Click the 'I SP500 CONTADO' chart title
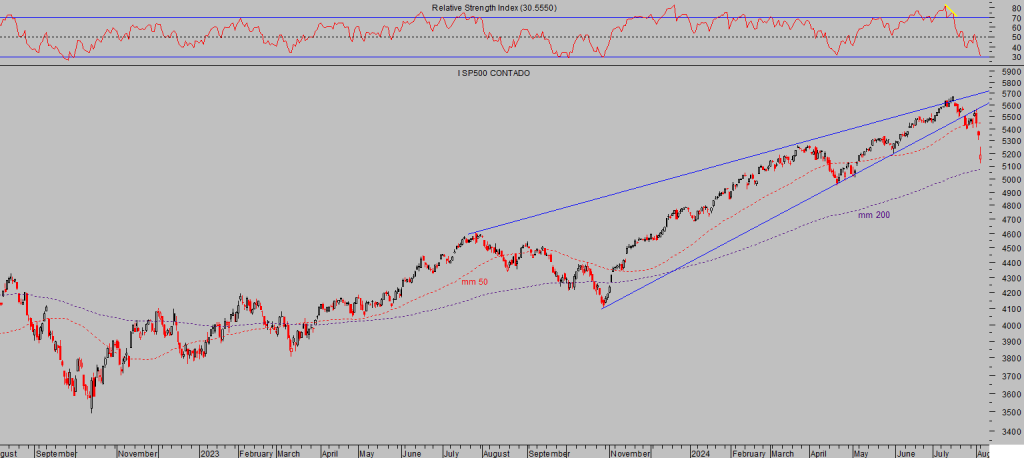The image size is (1024, 458). [494, 73]
